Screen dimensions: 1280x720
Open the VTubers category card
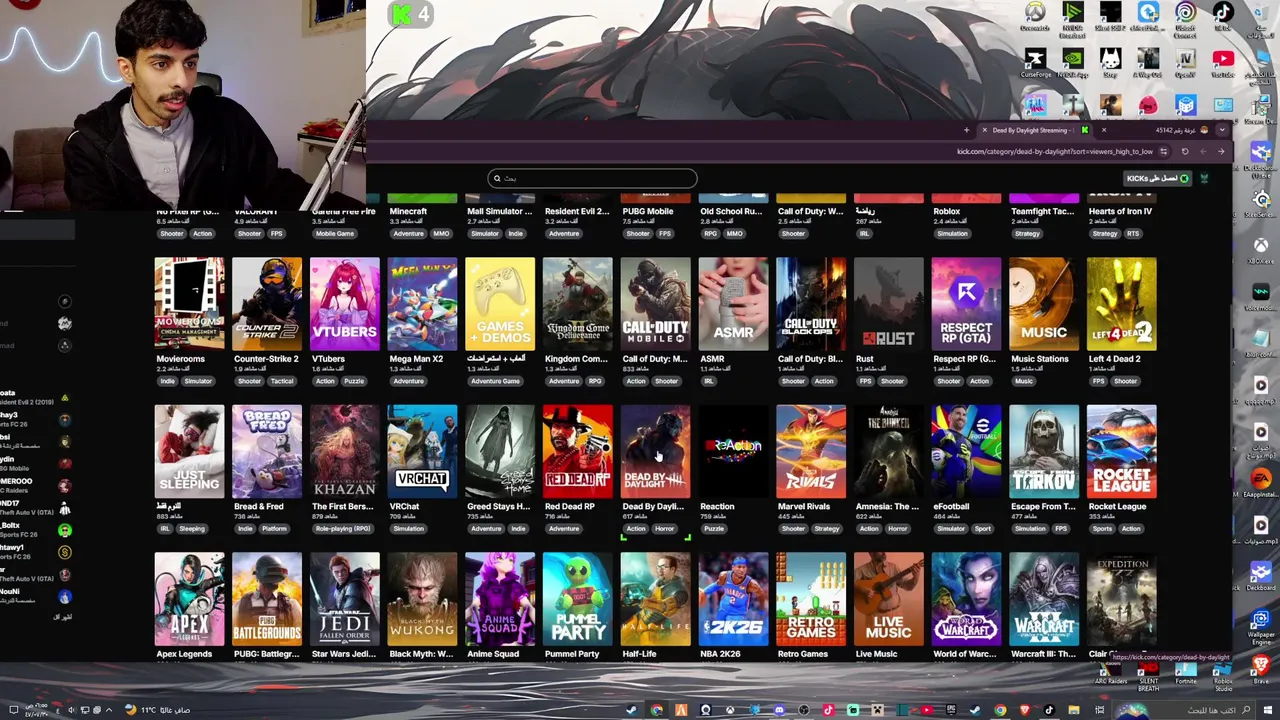345,304
